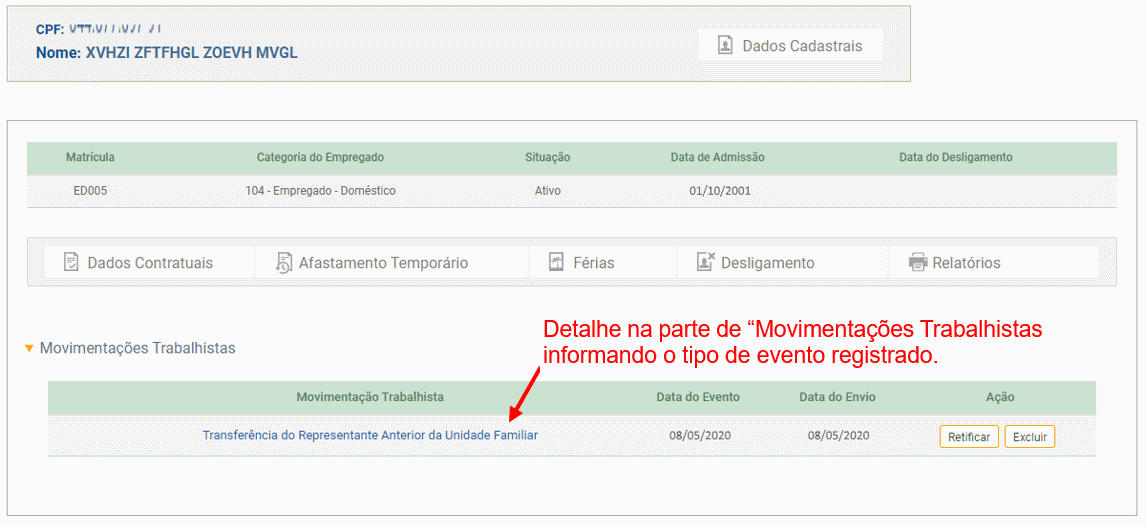Viewport: 1146px width, 526px height.
Task: Click the Movimentações Trabalhistas section title
Action: pos(137,348)
